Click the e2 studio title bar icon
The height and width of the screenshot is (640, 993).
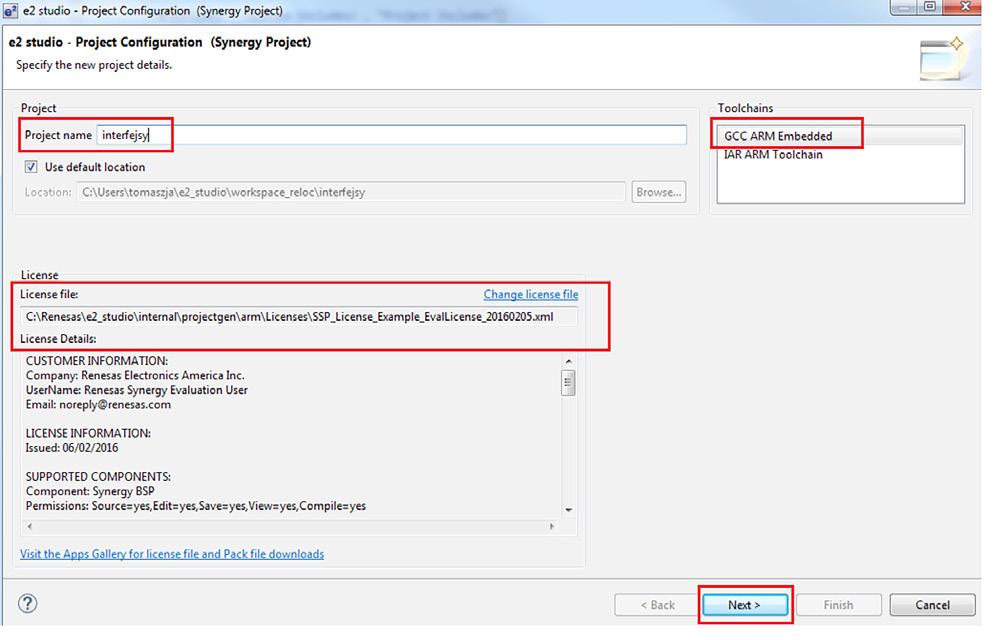point(11,11)
